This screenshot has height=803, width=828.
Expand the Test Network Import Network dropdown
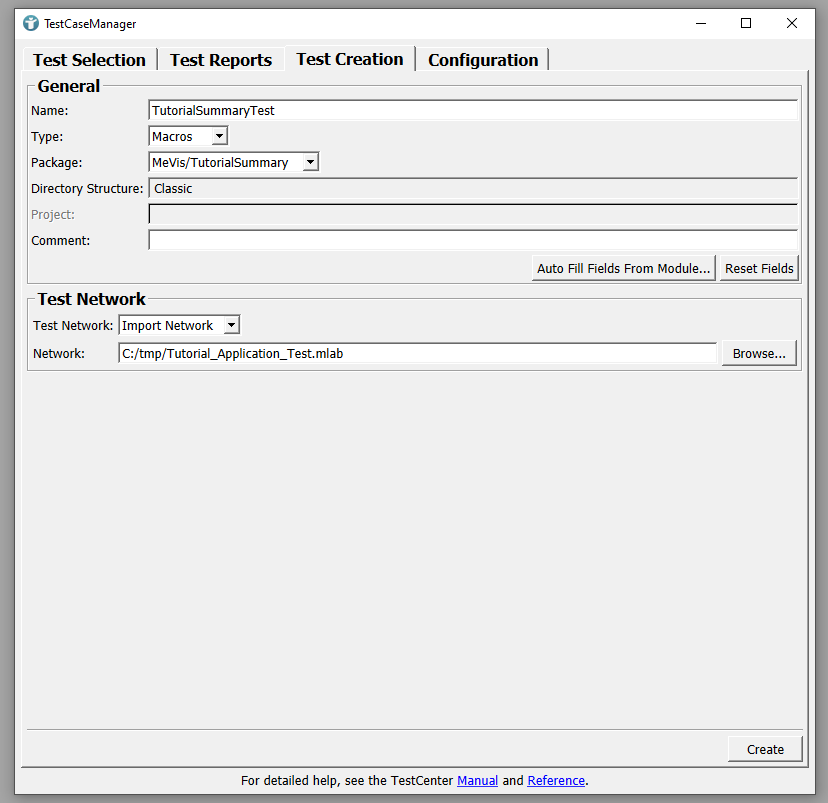pos(179,325)
